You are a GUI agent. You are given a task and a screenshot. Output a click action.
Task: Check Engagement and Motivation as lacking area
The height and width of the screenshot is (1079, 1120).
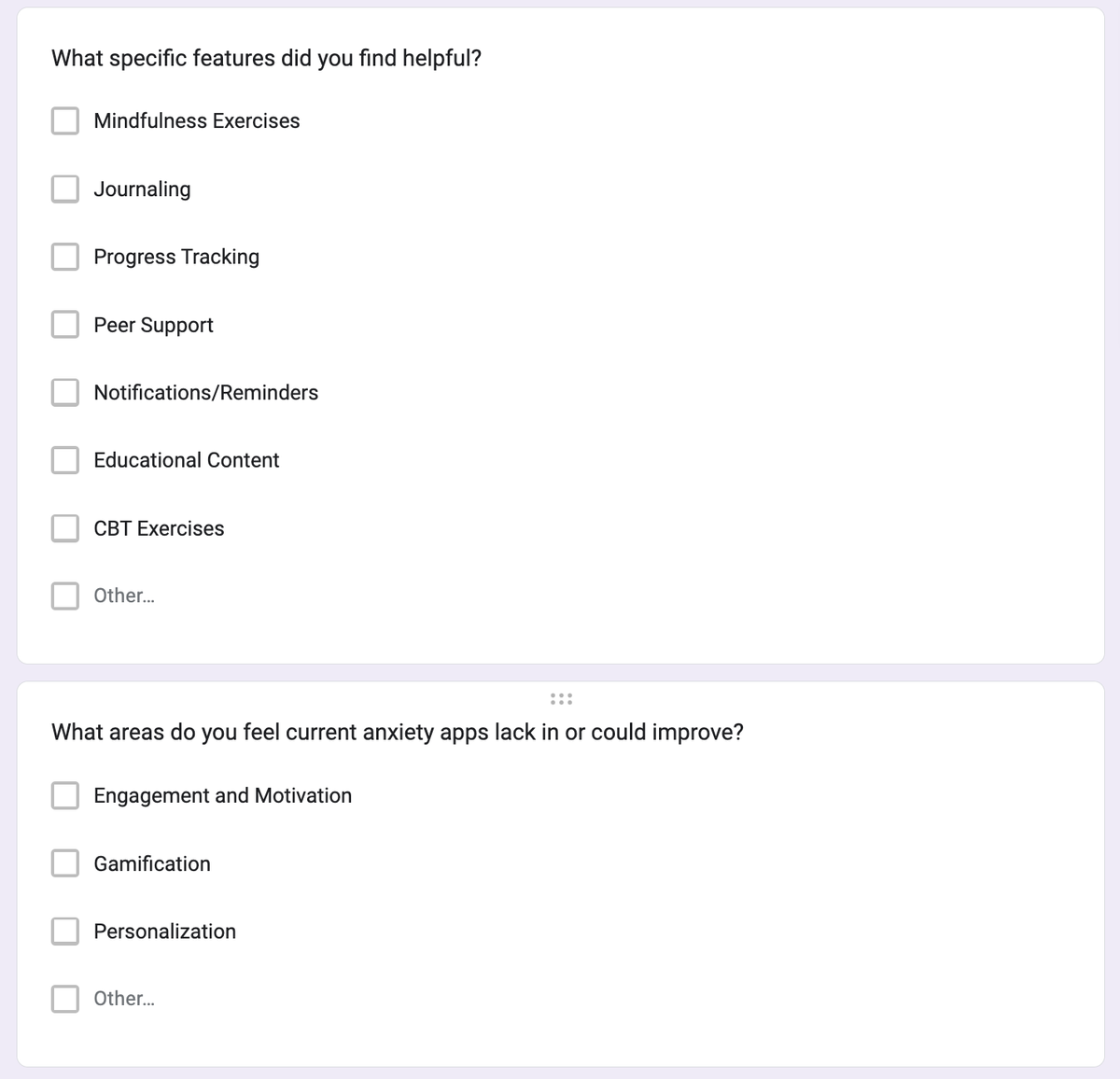(x=64, y=795)
